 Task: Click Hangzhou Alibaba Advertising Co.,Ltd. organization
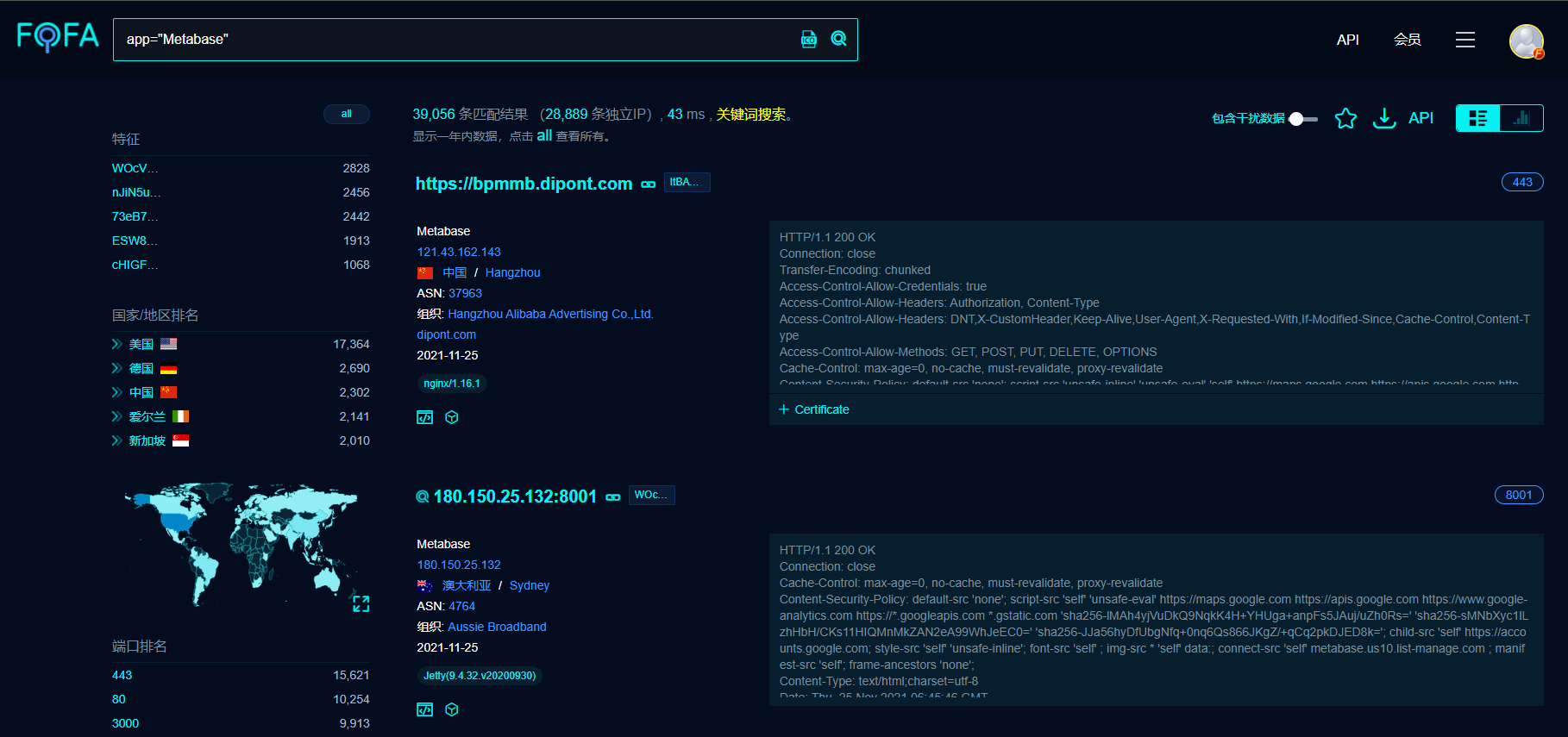(x=551, y=314)
